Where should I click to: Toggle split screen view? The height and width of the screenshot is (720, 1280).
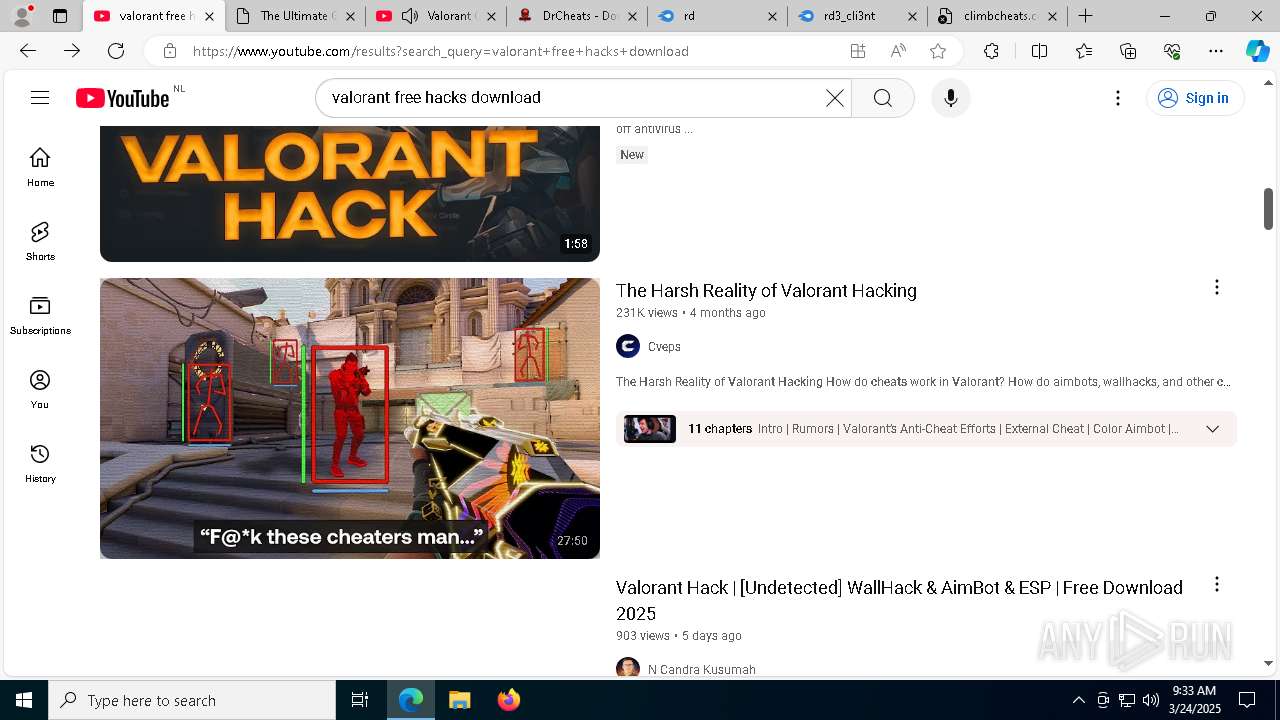click(x=1039, y=51)
